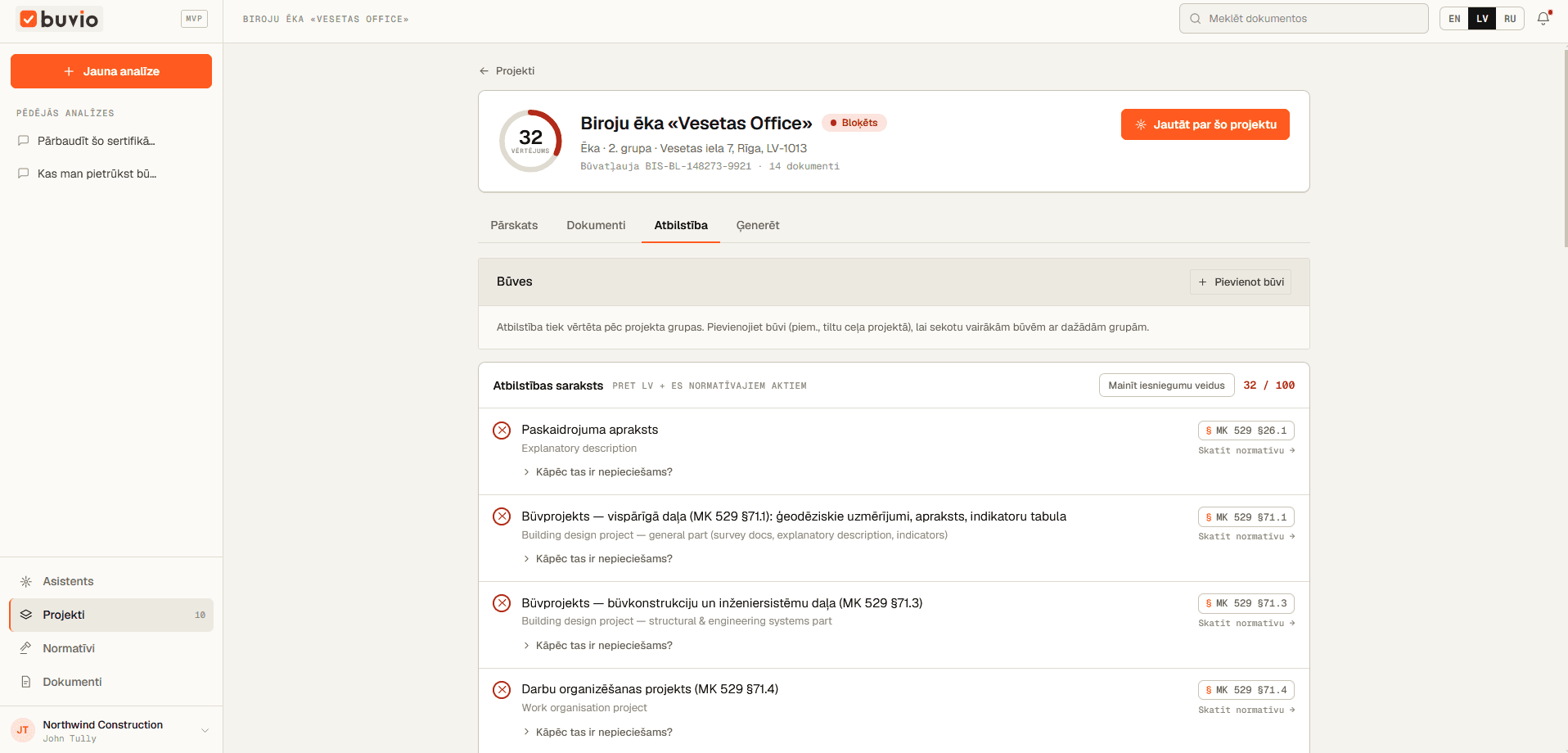Expand Kāpēc tas ir nepieciešams under Darbu organizēšanas projekts

597,733
